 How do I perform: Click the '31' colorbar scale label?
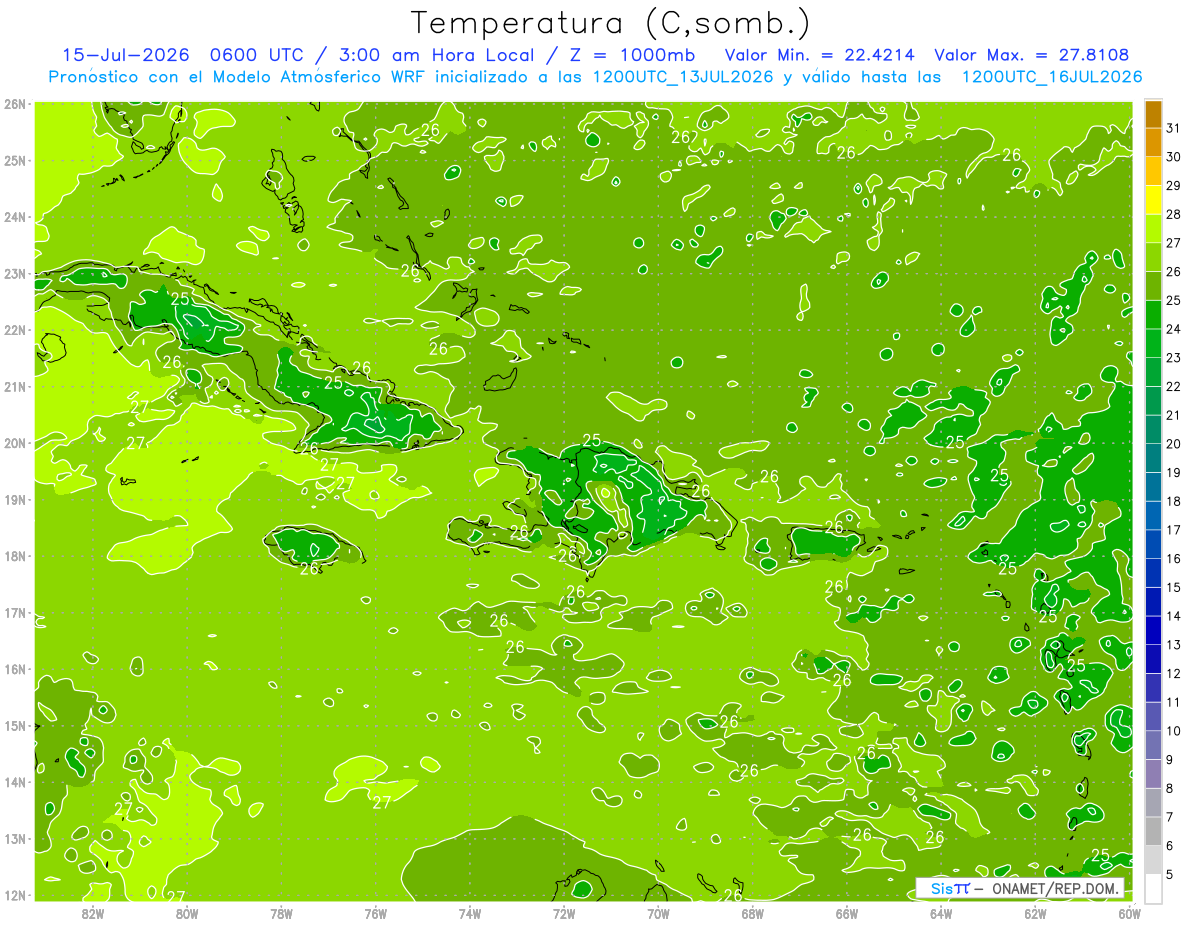coord(1174,128)
